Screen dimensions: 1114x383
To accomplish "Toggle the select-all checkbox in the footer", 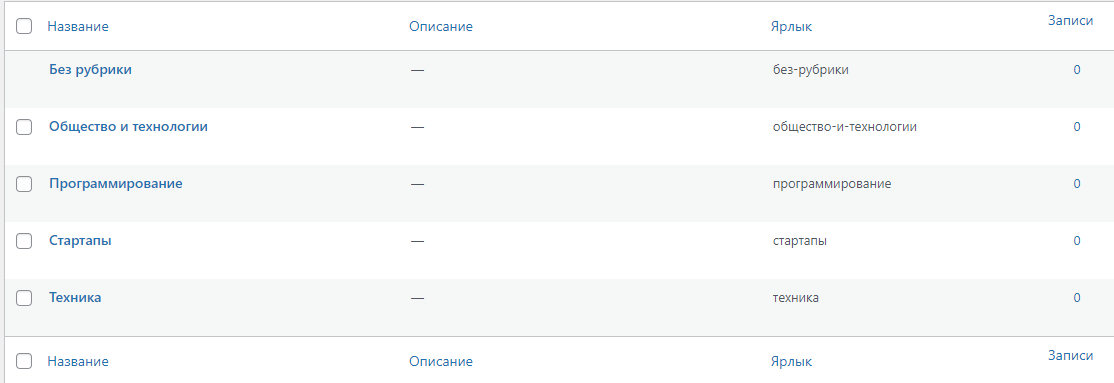I will pyautogui.click(x=24, y=361).
